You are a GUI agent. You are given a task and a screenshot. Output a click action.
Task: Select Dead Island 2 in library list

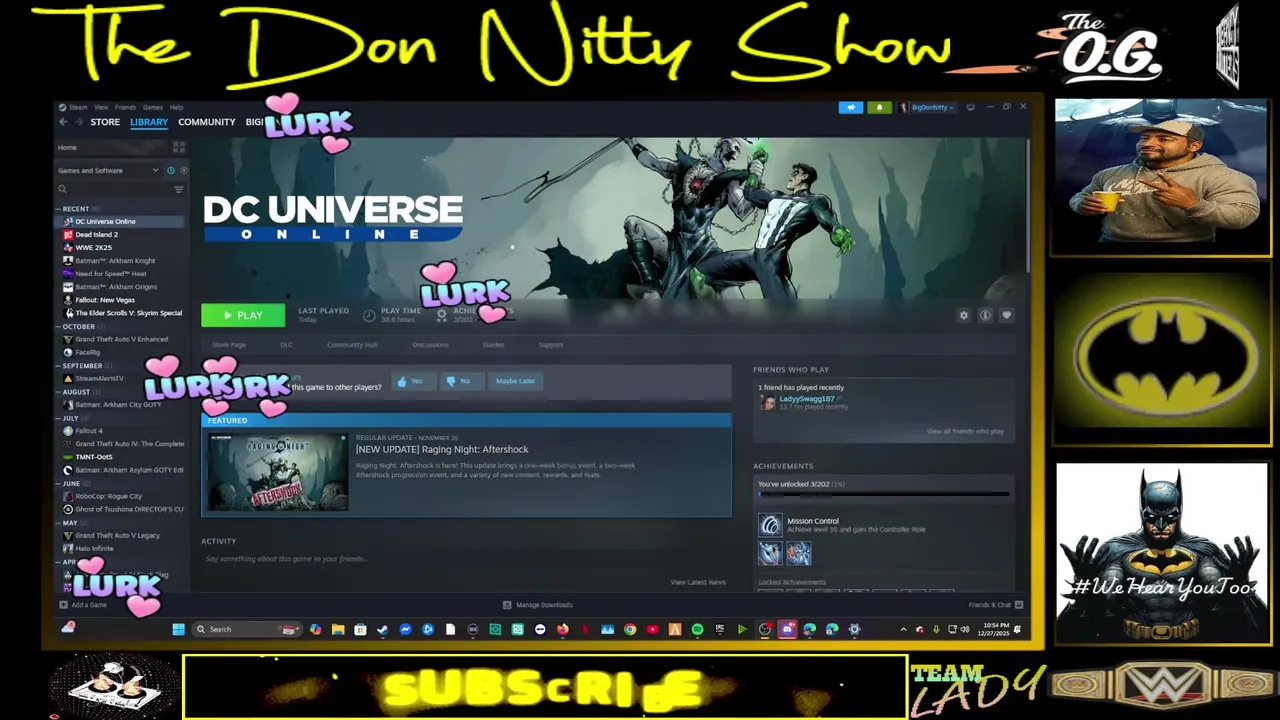[x=96, y=234]
